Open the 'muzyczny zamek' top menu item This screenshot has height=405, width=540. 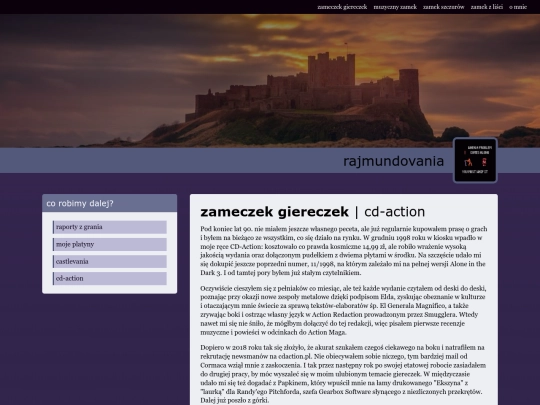(x=395, y=7)
